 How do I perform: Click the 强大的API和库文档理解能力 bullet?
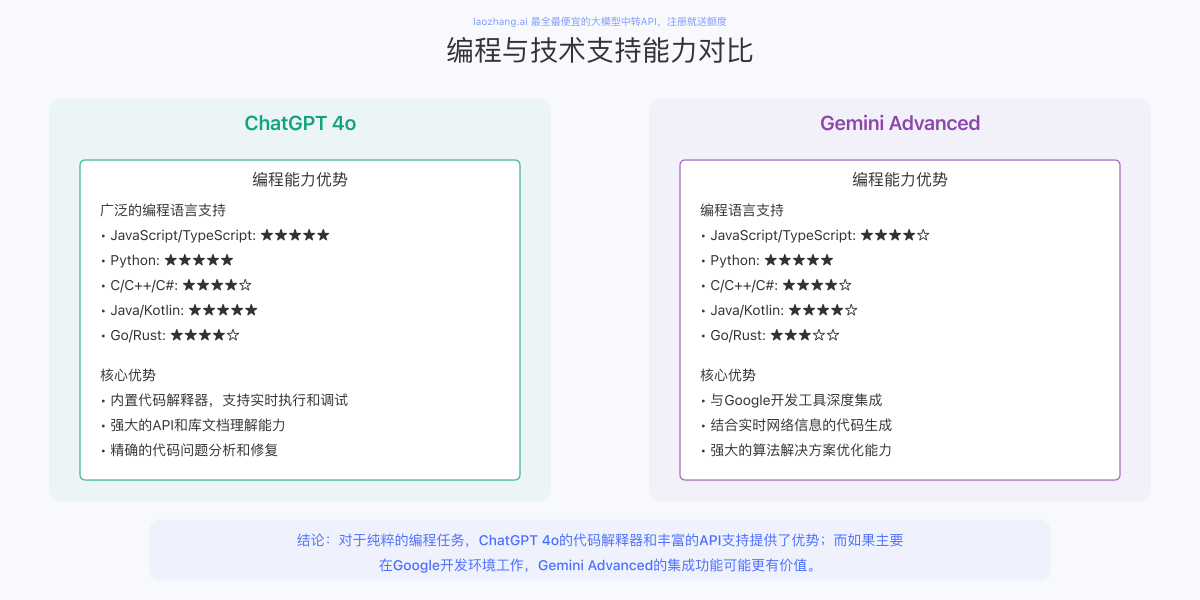click(193, 425)
